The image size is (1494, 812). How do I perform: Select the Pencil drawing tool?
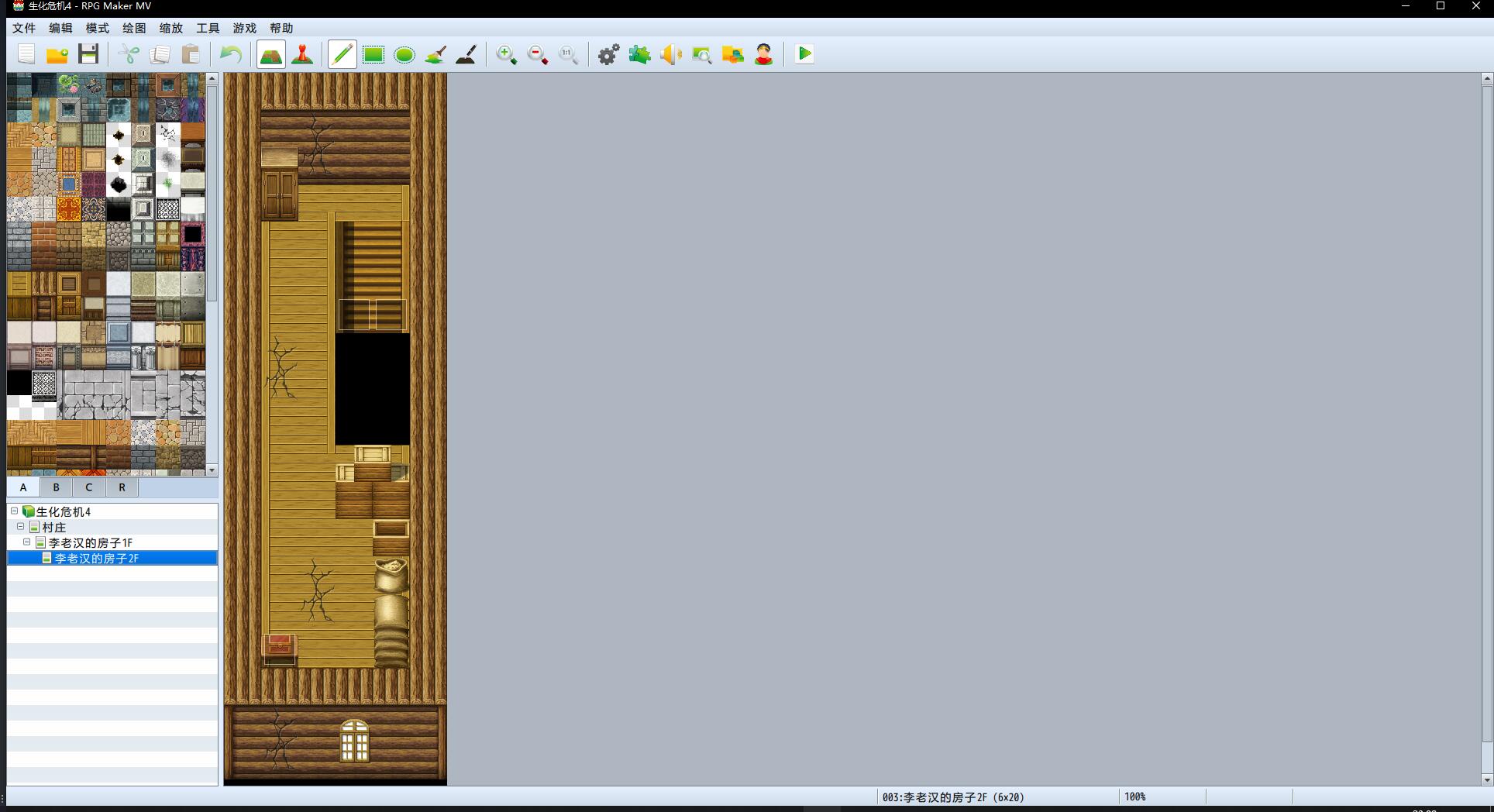coord(342,54)
